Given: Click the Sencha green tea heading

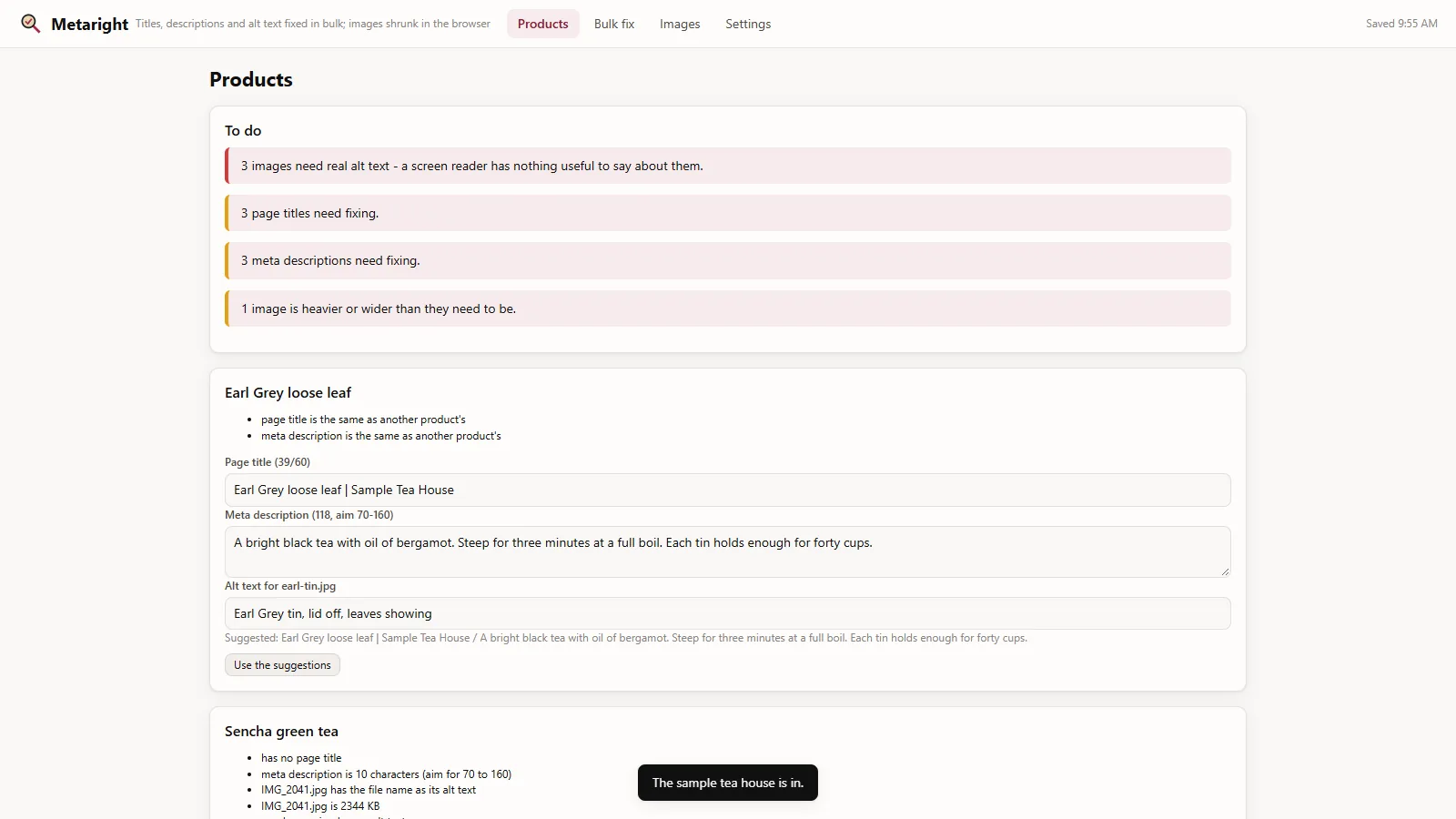Looking at the screenshot, I should coord(281,732).
